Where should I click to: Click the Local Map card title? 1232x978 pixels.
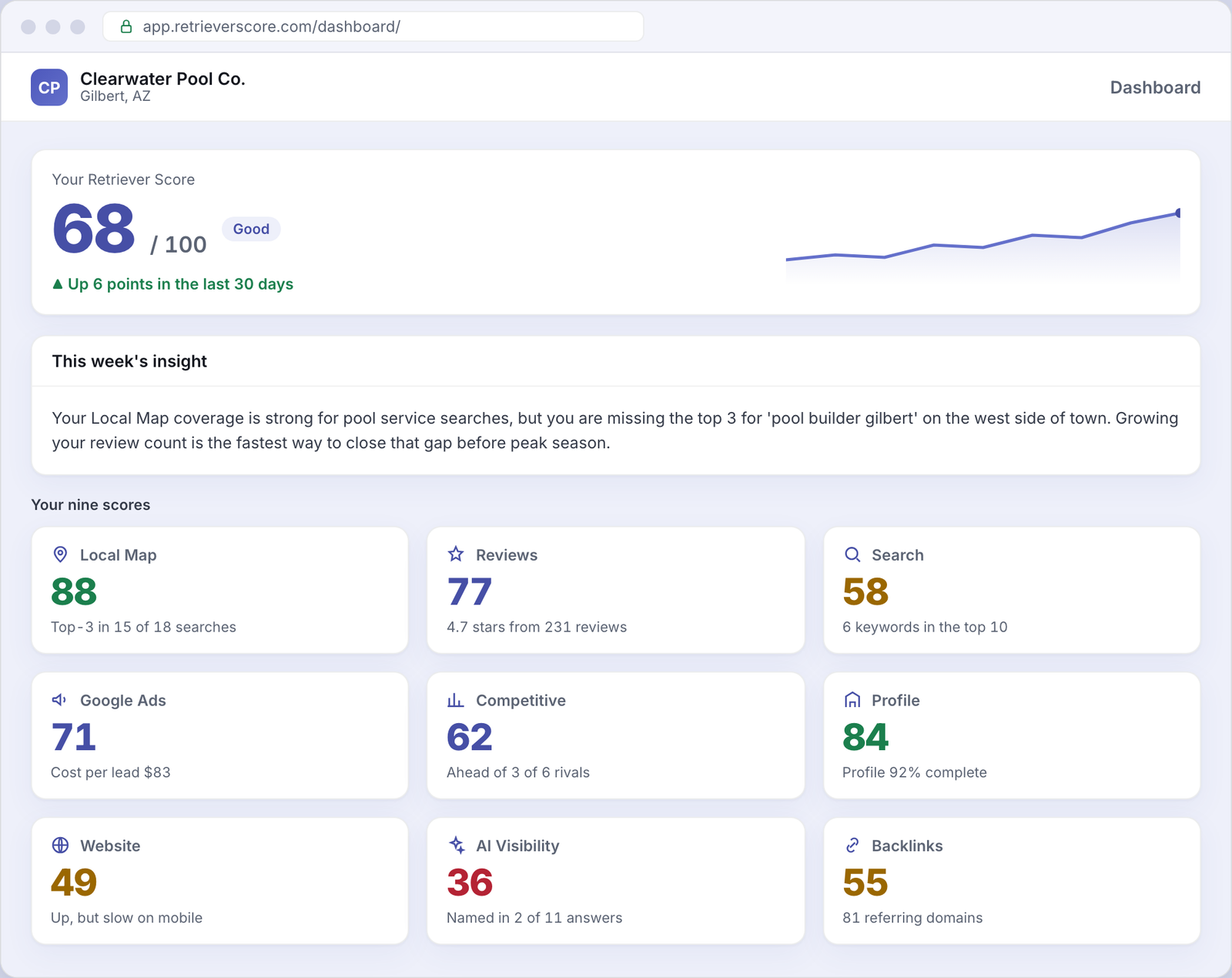(119, 555)
